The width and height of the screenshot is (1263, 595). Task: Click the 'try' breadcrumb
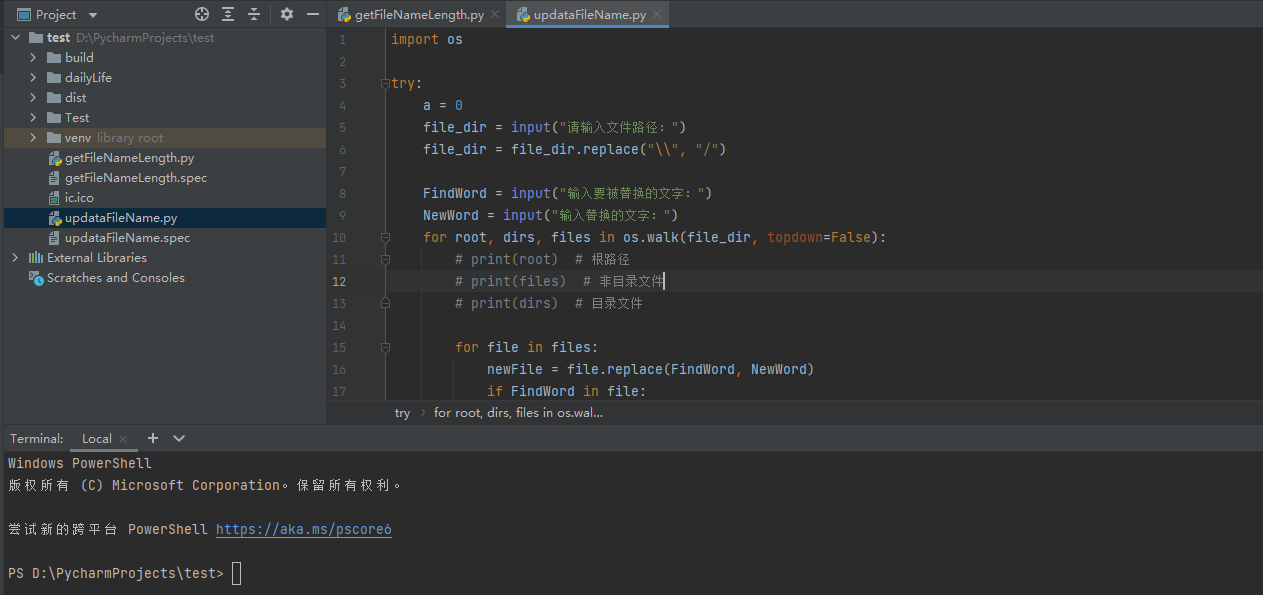pos(402,413)
